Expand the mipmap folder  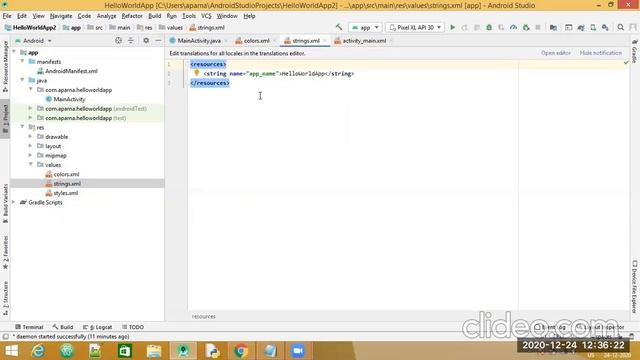pyautogui.click(x=31, y=155)
